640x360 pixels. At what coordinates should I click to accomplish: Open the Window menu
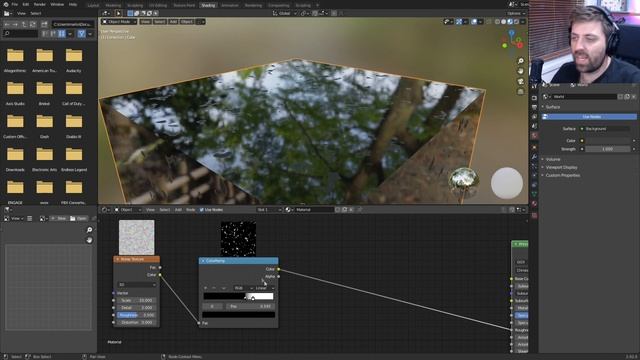pos(57,4)
